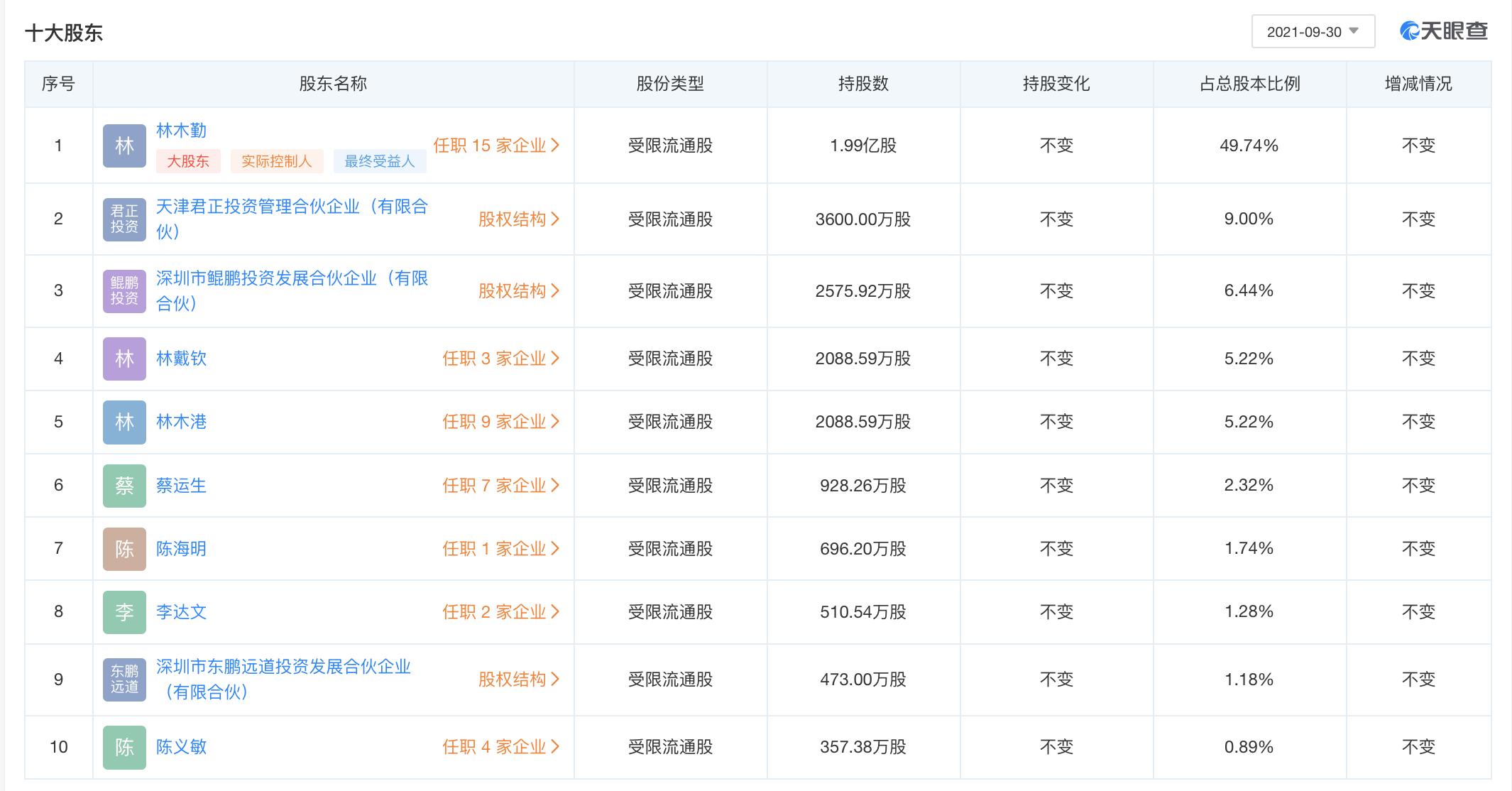The width and height of the screenshot is (1512, 791).
Task: Click the 东鹏远道 company logo icon
Action: pyautogui.click(x=124, y=680)
